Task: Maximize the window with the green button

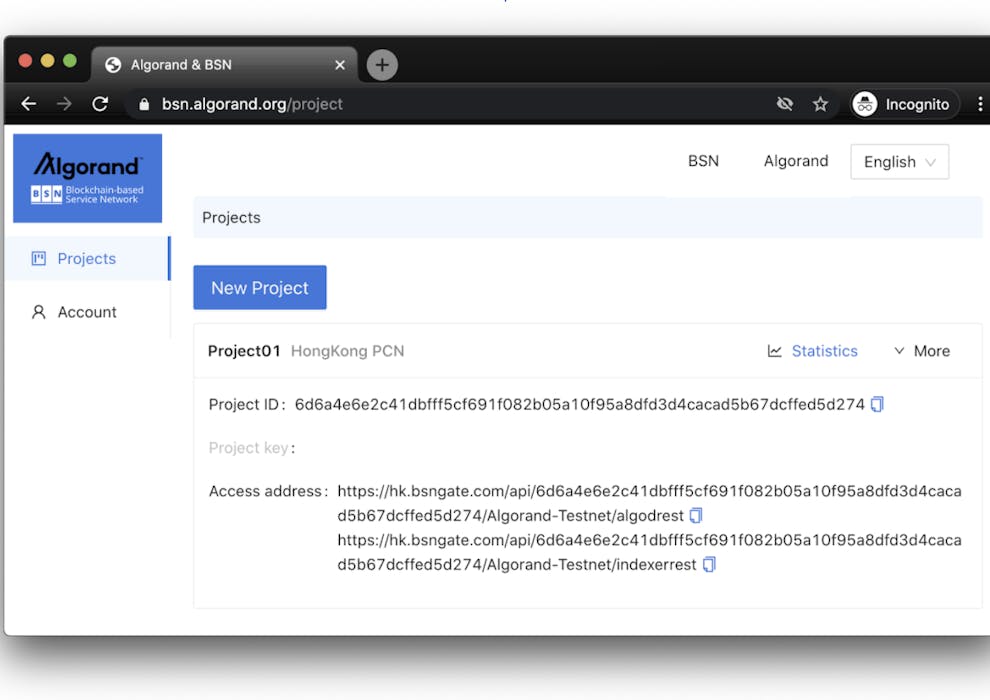Action: click(x=70, y=61)
